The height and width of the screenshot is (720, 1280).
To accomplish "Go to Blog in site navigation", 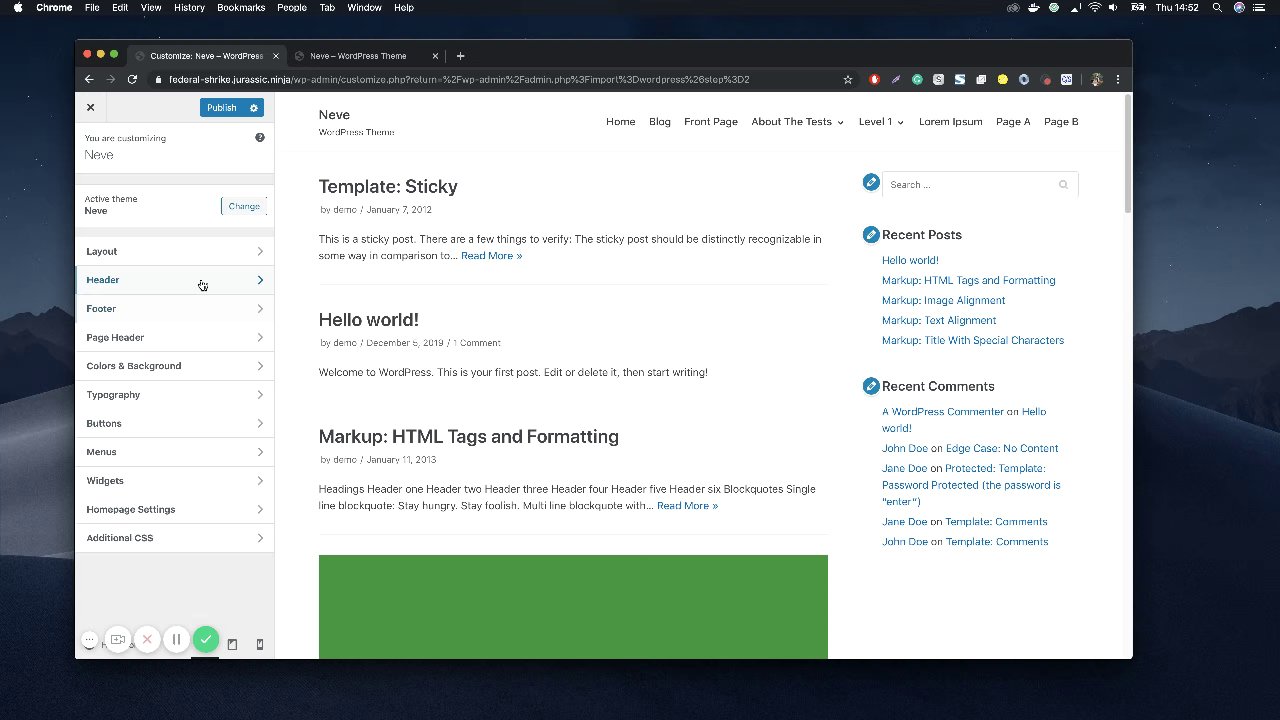I will pos(660,122).
